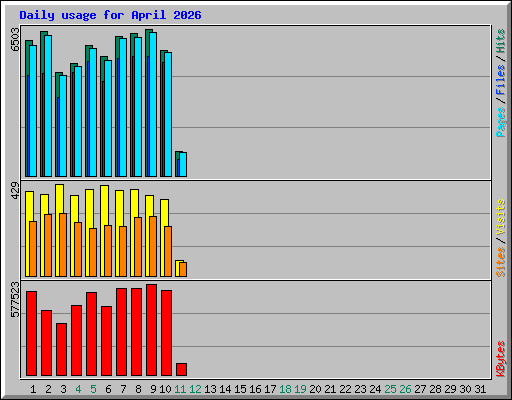Click the yellow visits bar for day 3
512x400 pixels.
pyautogui.click(x=59, y=230)
